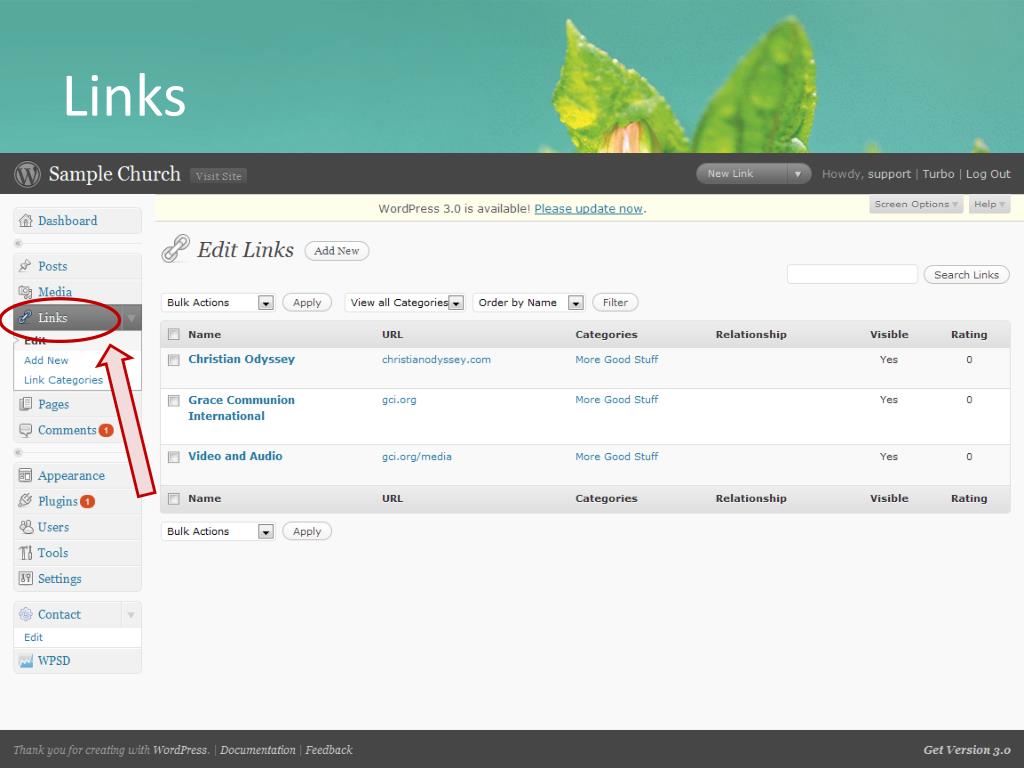This screenshot has width=1024, height=768.
Task: Click the Filter button
Action: [x=615, y=302]
